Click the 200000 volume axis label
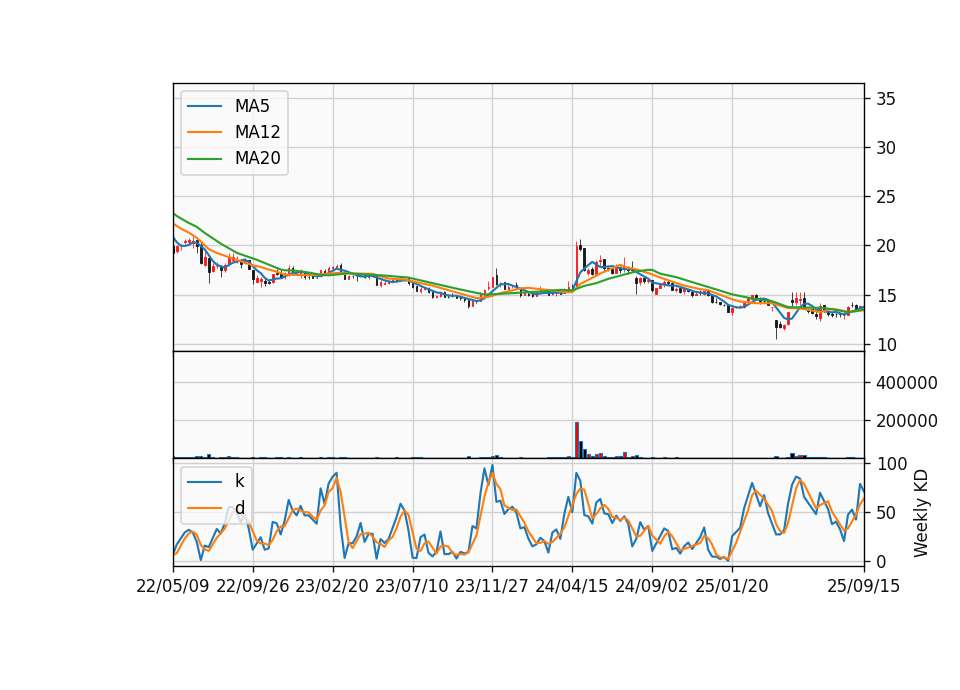 tap(907, 421)
